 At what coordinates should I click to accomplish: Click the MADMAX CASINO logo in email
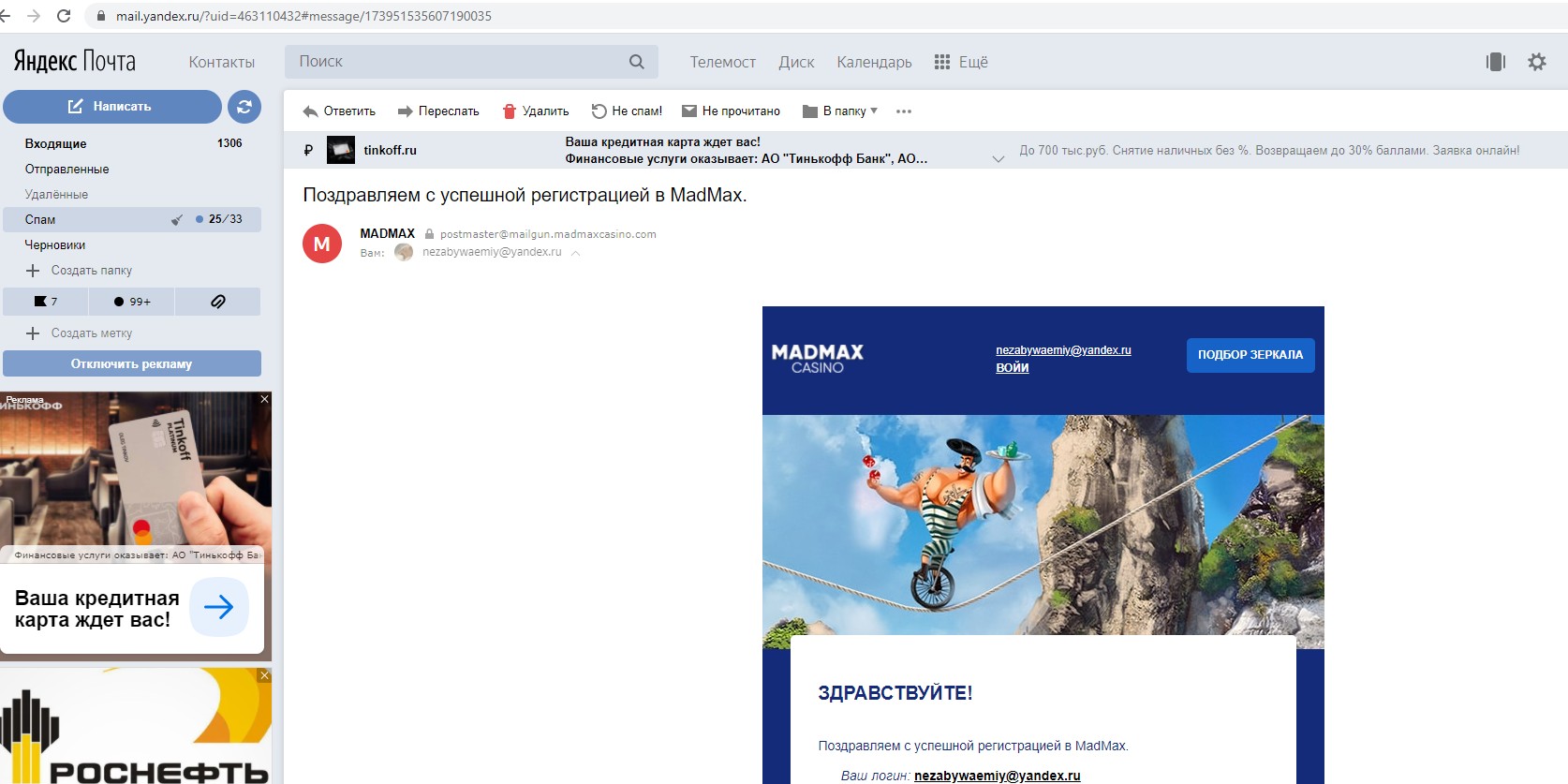point(818,358)
